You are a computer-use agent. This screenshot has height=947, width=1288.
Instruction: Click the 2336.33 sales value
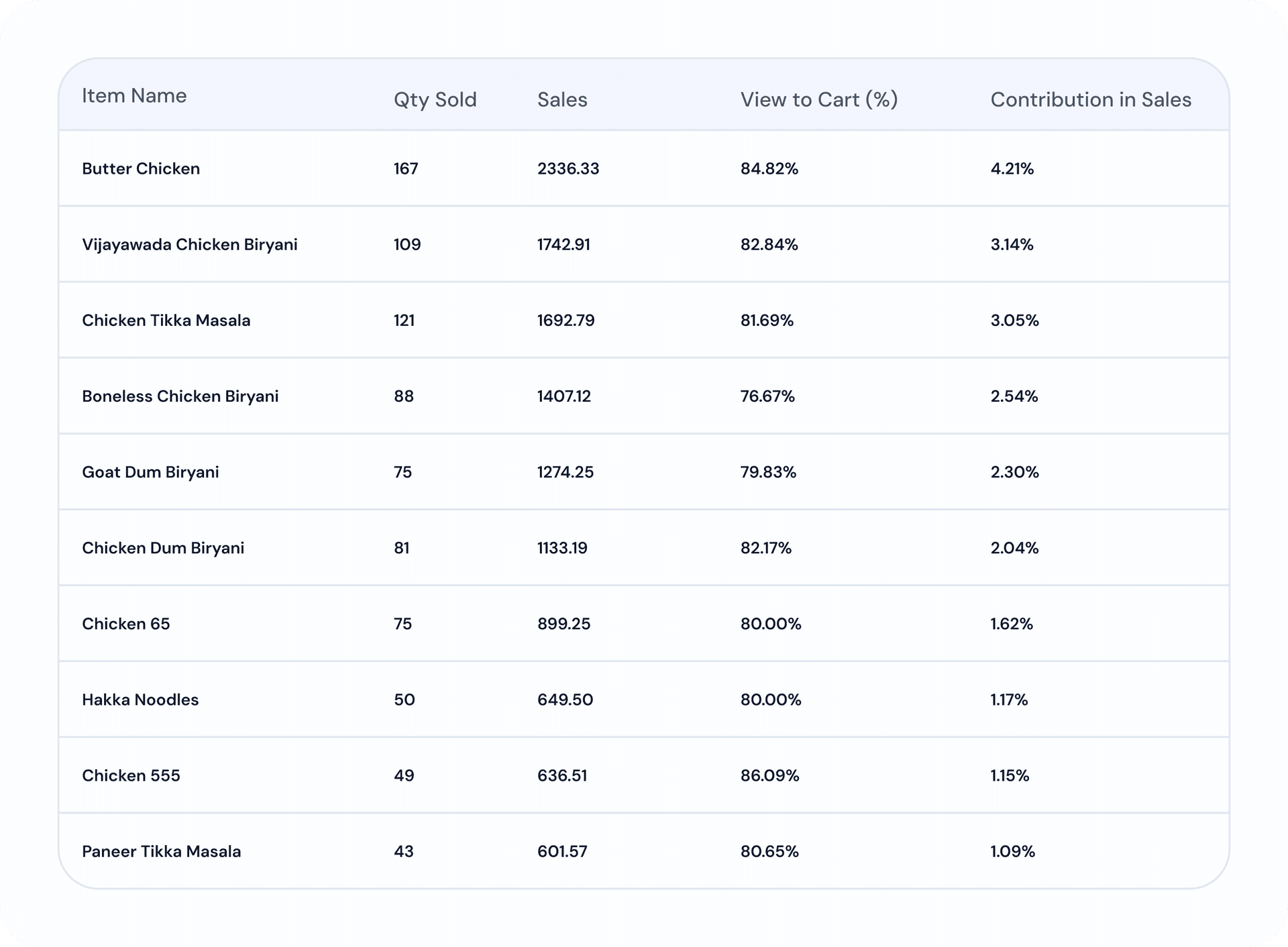pyautogui.click(x=568, y=168)
